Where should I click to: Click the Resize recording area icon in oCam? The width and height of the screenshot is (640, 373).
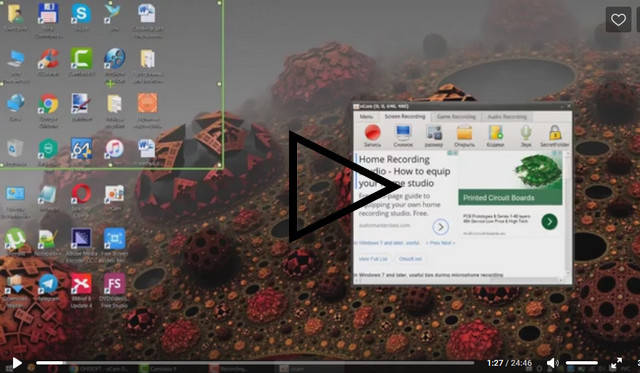click(433, 133)
